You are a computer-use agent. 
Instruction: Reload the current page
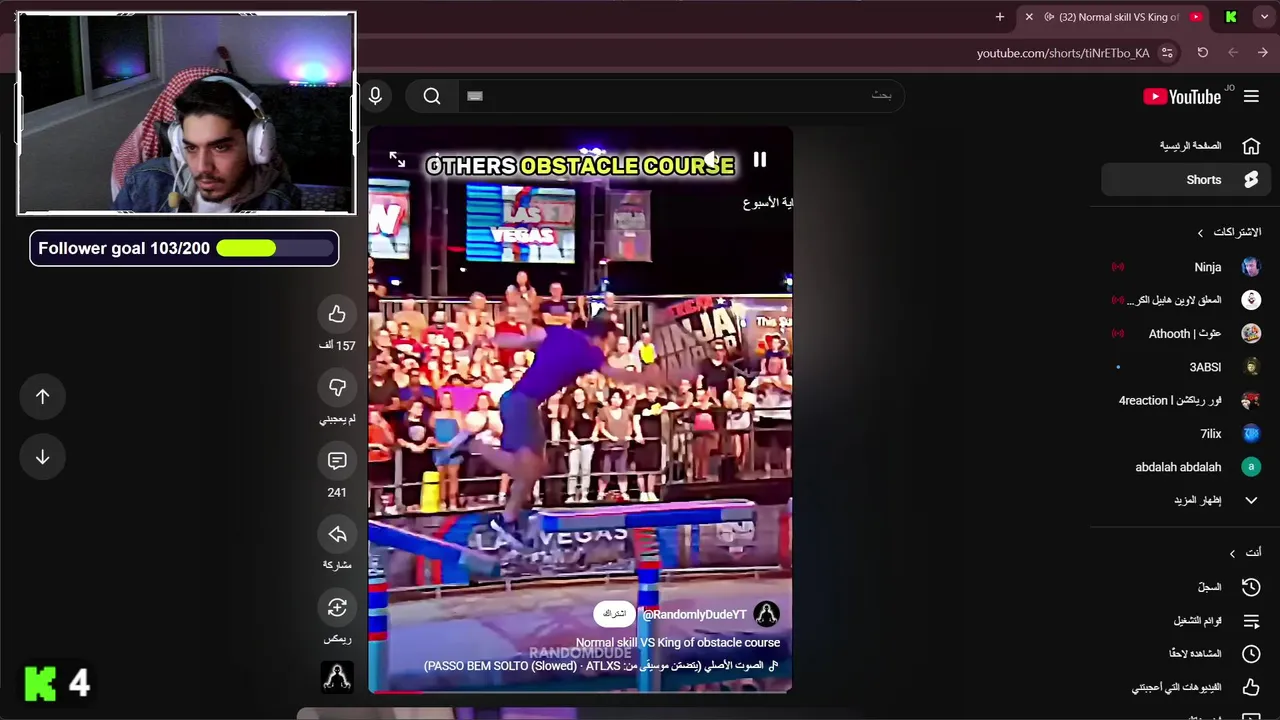pos(1203,53)
